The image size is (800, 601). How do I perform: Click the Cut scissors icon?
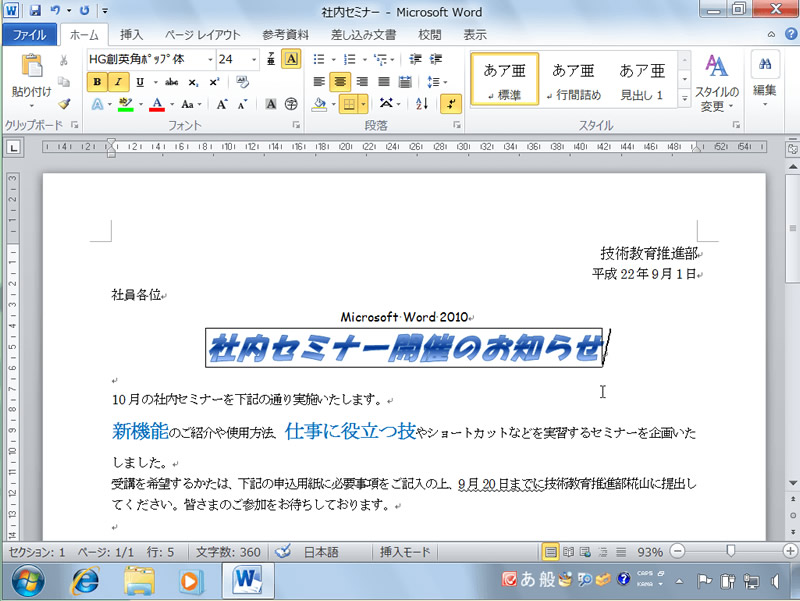tap(64, 61)
